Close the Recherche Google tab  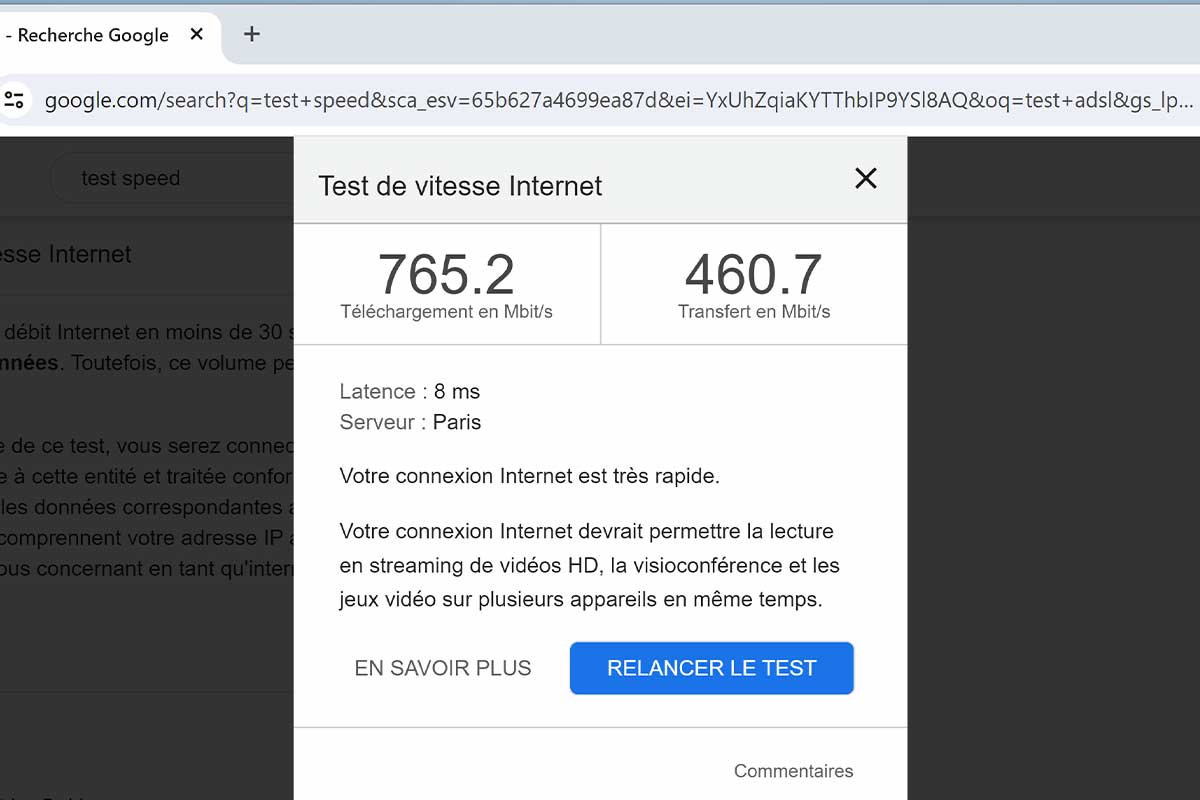click(197, 34)
